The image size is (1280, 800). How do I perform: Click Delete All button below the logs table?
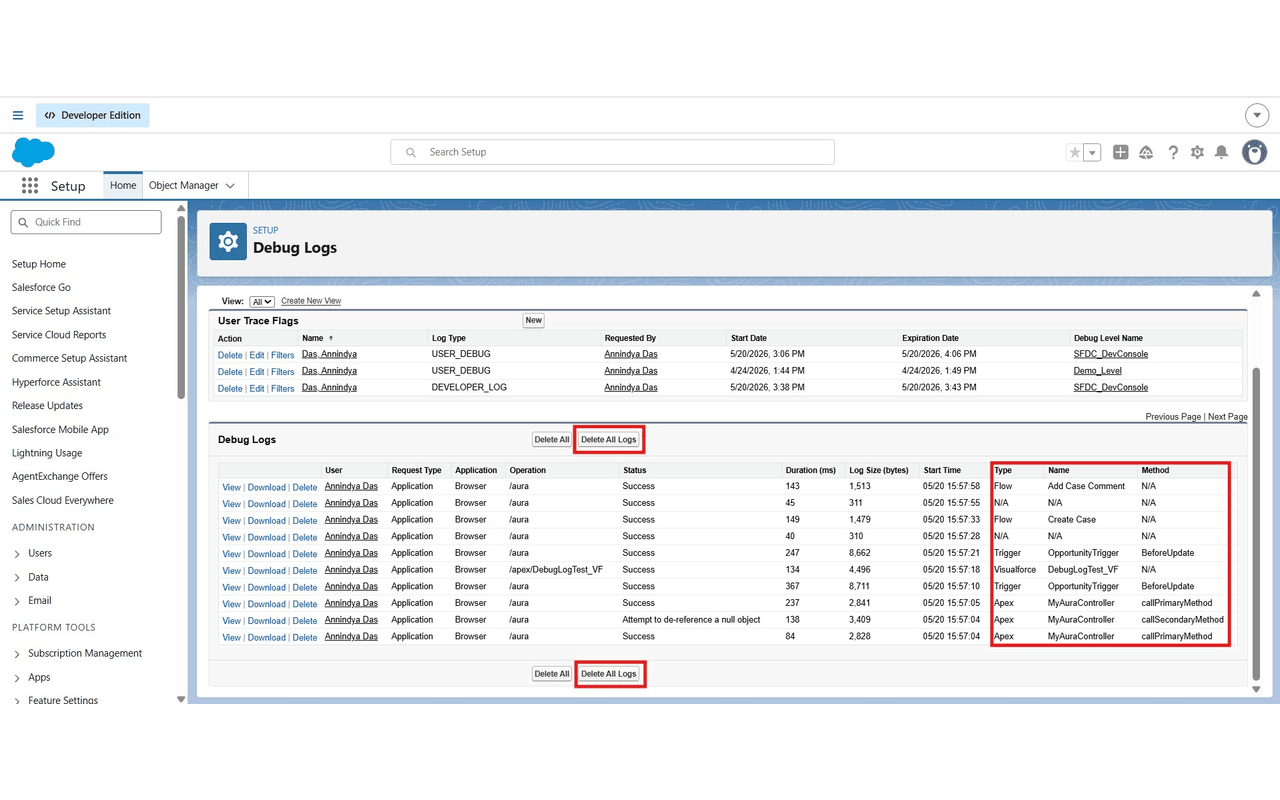click(552, 674)
